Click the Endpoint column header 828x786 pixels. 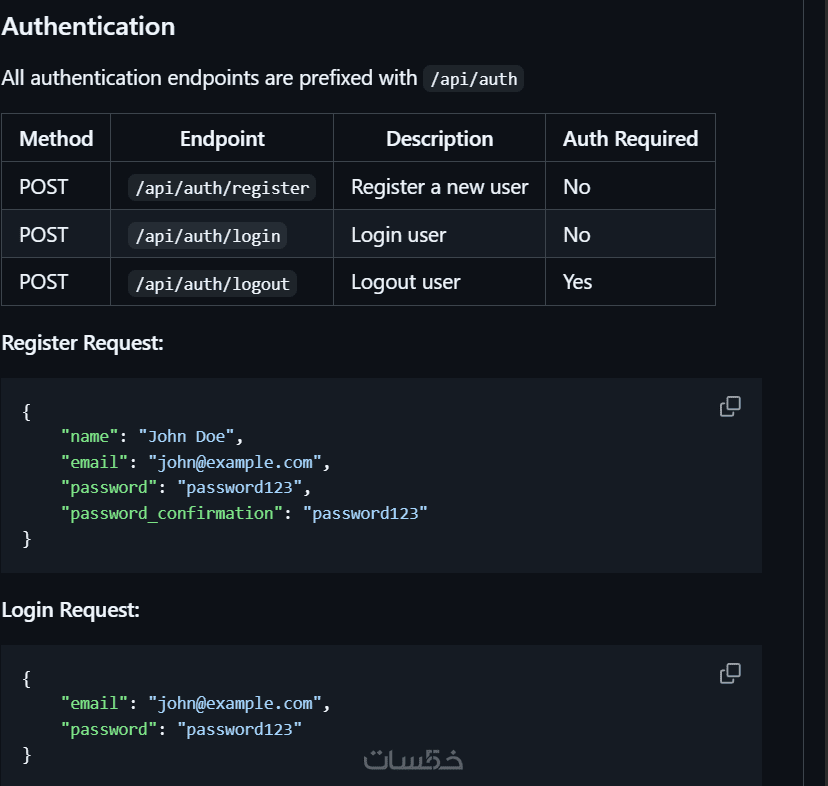(222, 139)
